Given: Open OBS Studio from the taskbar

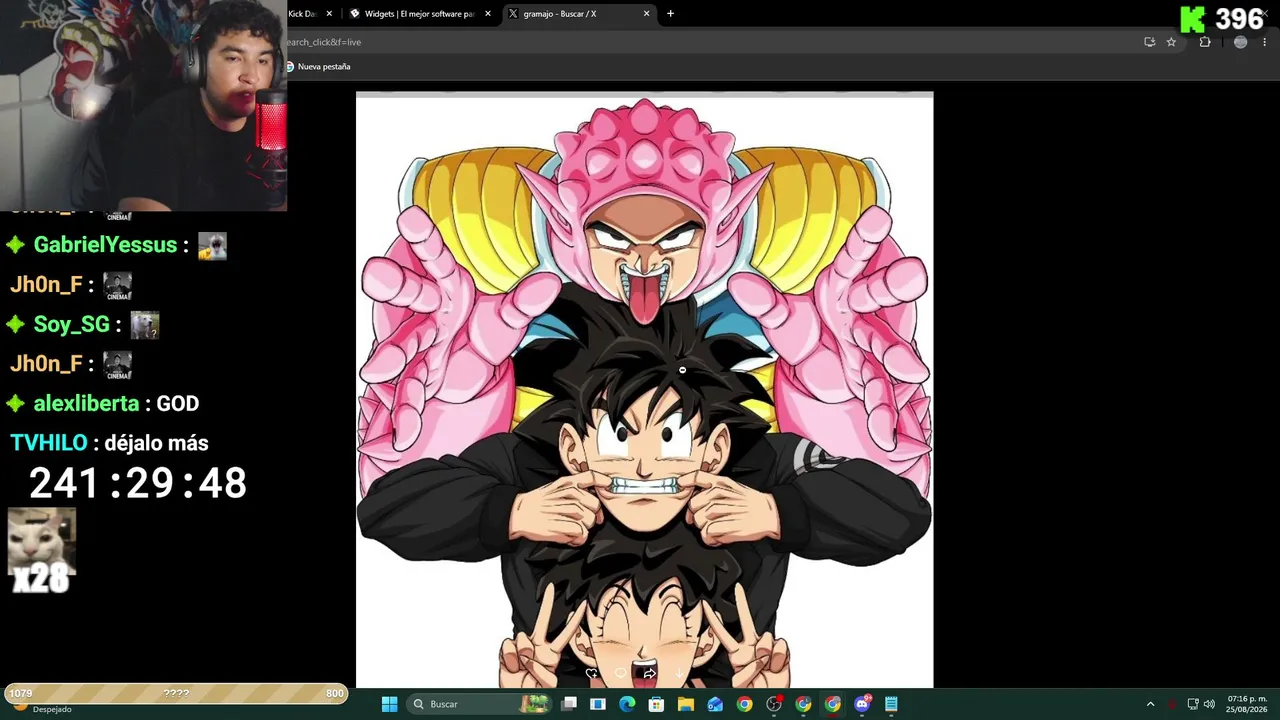Looking at the screenshot, I should click(x=774, y=704).
